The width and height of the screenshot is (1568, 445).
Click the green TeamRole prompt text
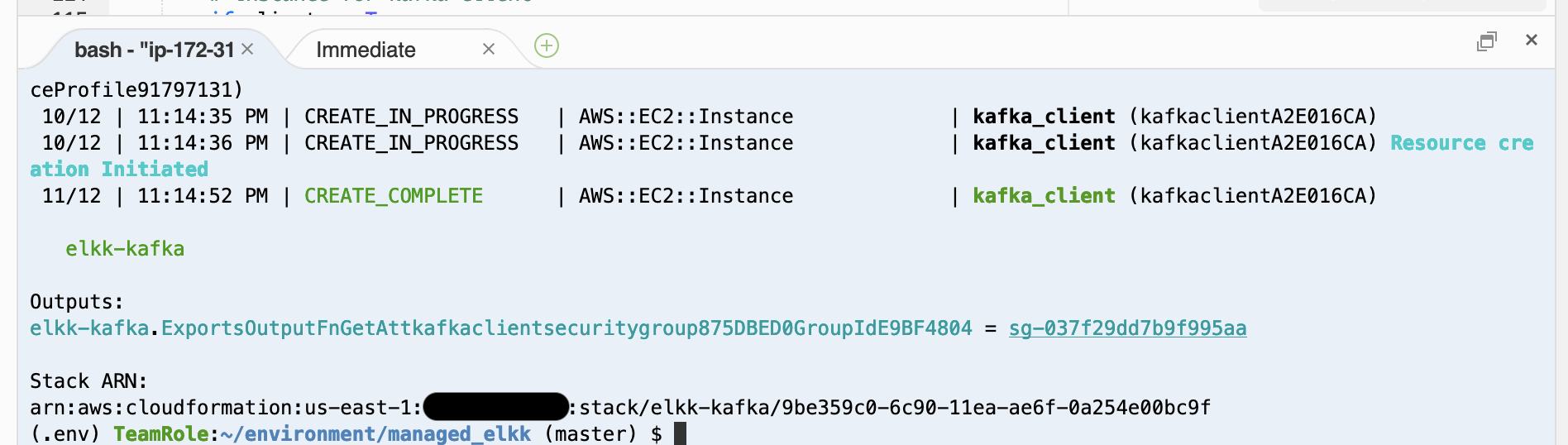tap(161, 433)
